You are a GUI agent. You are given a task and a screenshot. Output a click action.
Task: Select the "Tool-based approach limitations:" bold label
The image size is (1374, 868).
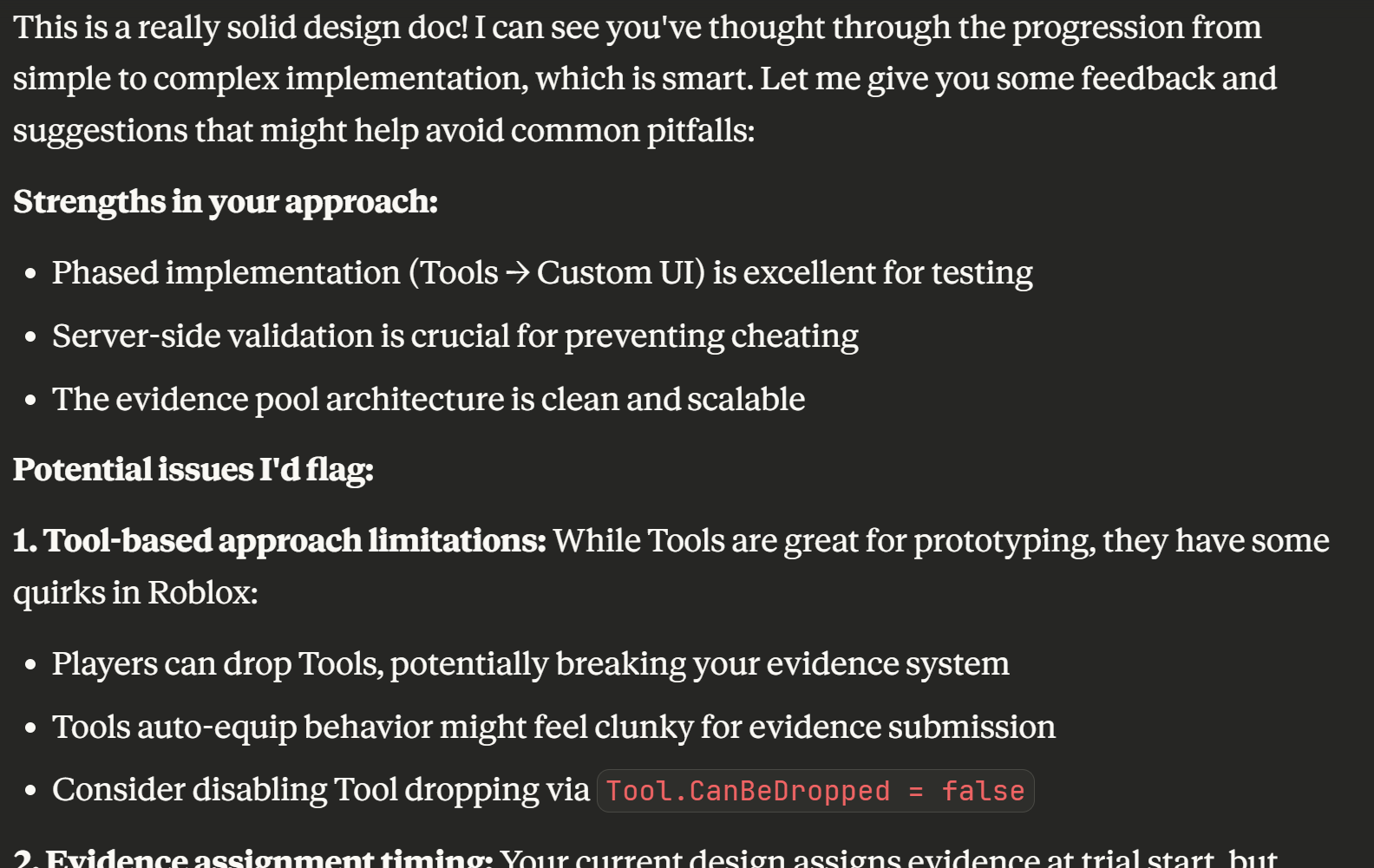pos(279,541)
